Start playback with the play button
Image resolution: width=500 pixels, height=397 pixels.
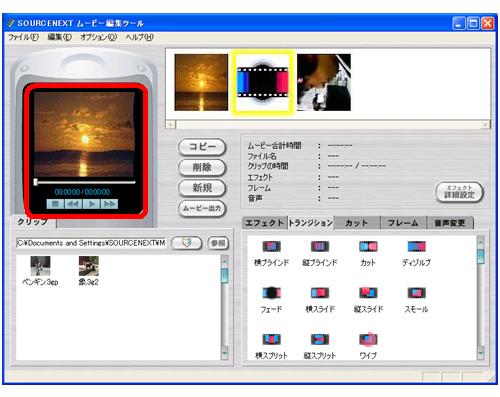point(91,204)
